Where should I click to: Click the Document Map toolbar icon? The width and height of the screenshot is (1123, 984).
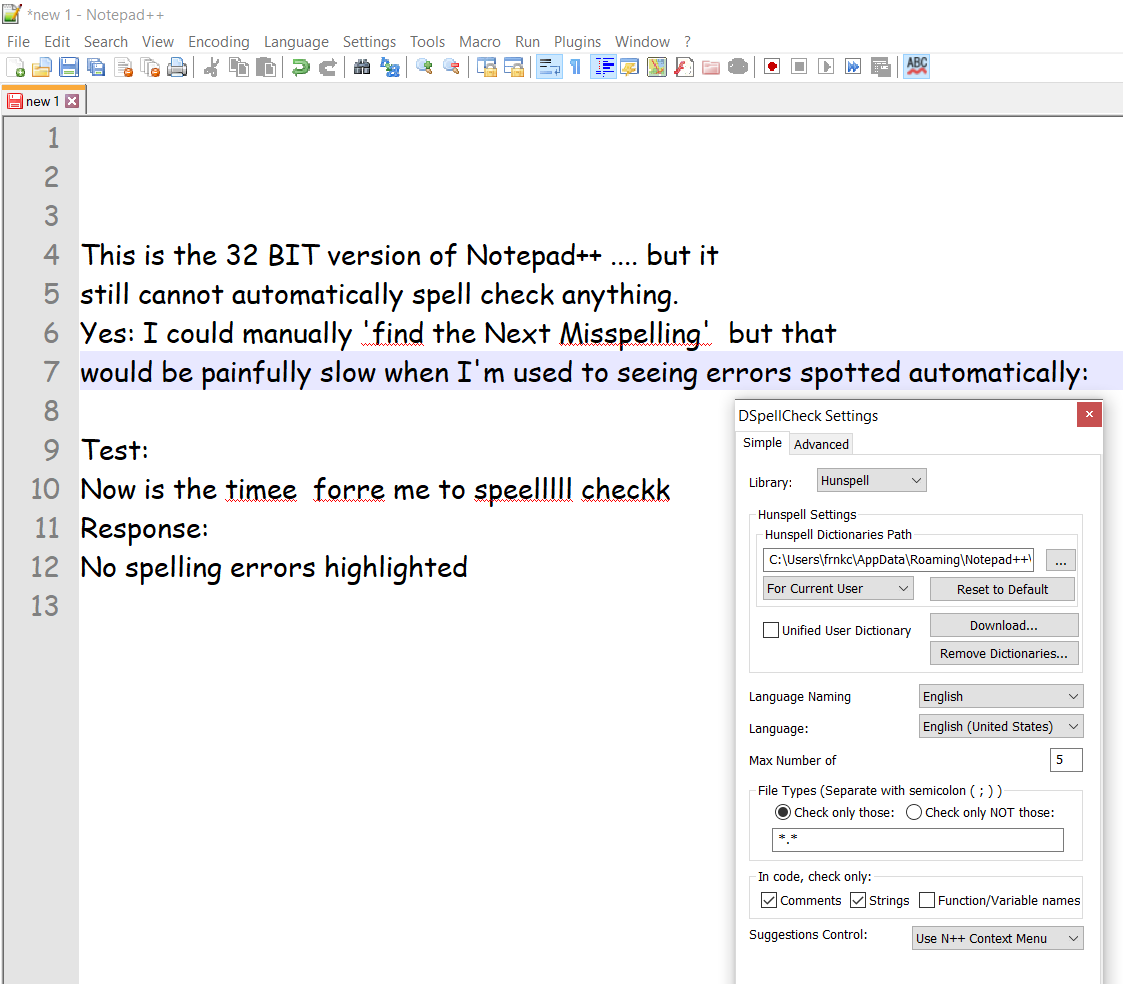click(x=657, y=67)
